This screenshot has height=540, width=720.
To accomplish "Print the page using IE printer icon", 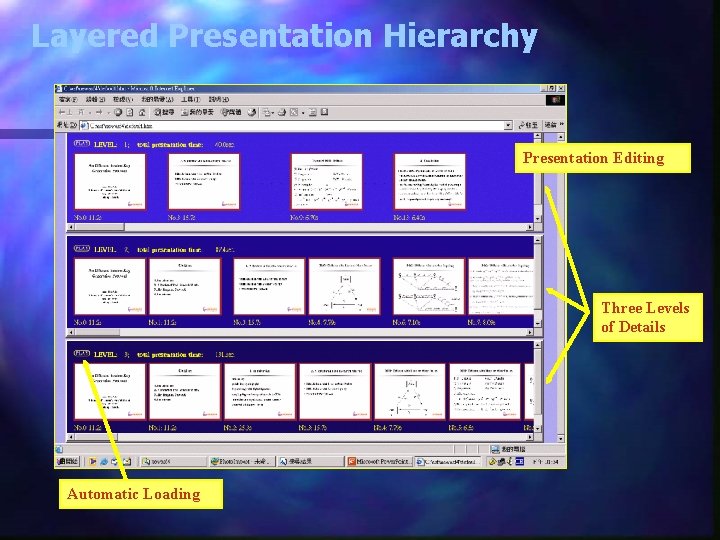I will [281, 112].
